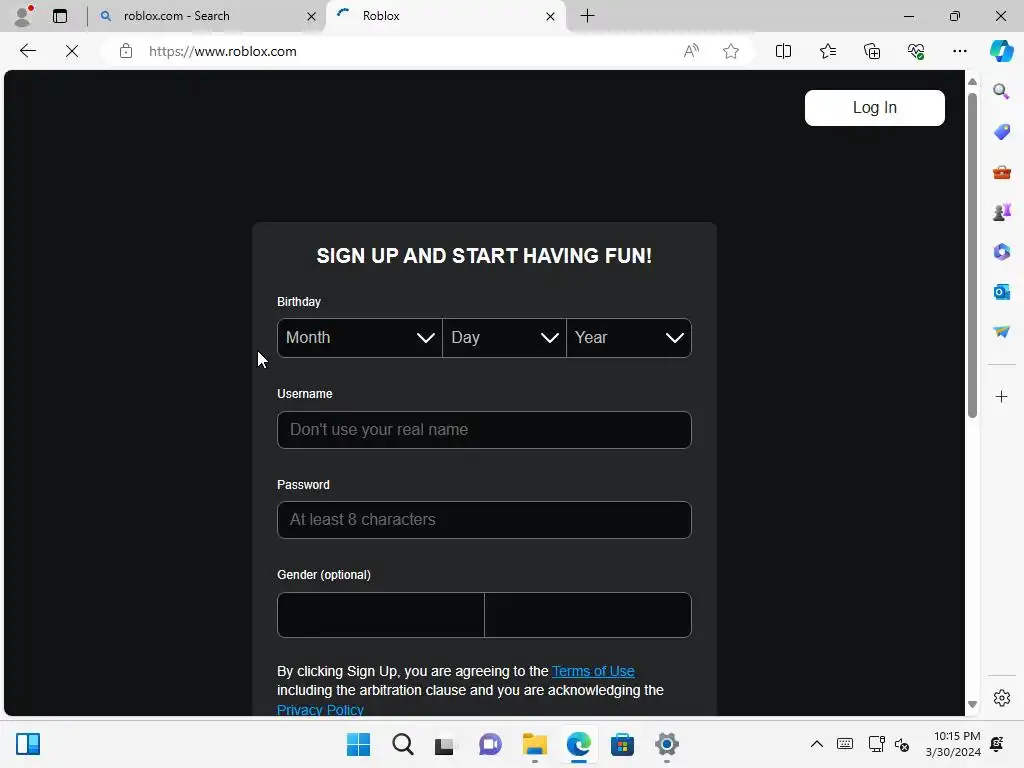Open Read aloud in the address bar
The width and height of the screenshot is (1024, 768).
[691, 51]
